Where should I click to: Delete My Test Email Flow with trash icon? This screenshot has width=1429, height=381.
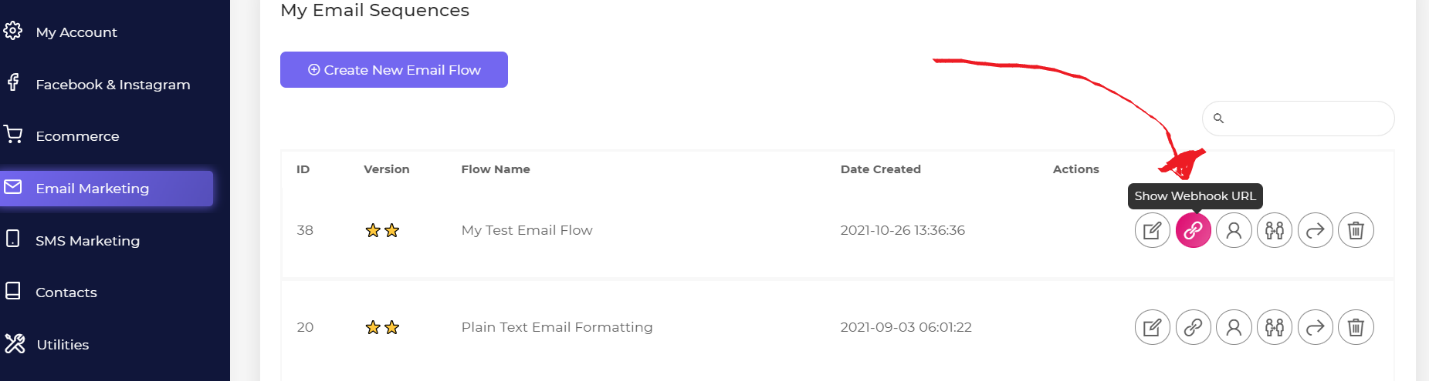point(1356,231)
